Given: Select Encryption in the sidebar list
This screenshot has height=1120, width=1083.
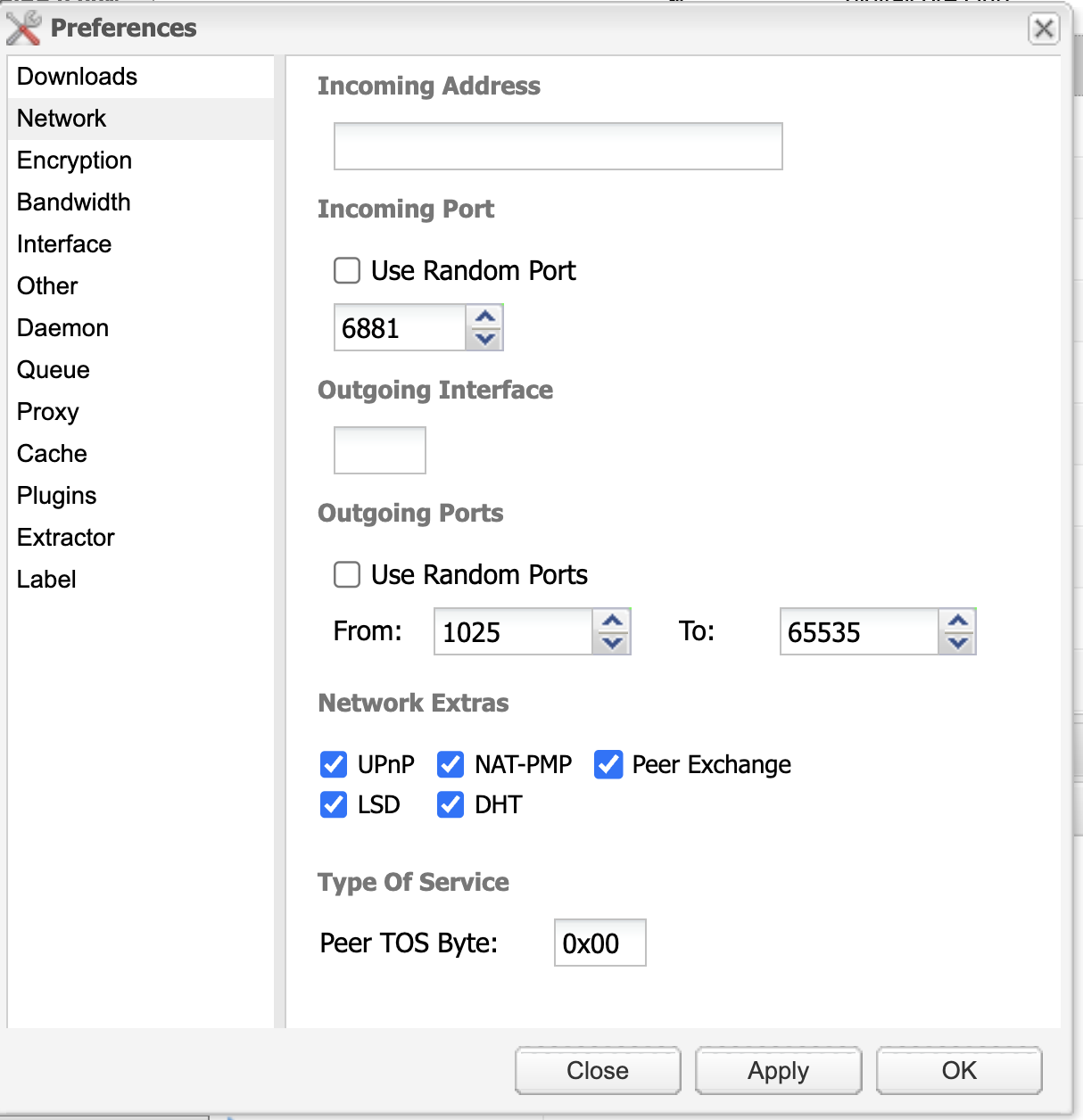Looking at the screenshot, I should click(75, 161).
